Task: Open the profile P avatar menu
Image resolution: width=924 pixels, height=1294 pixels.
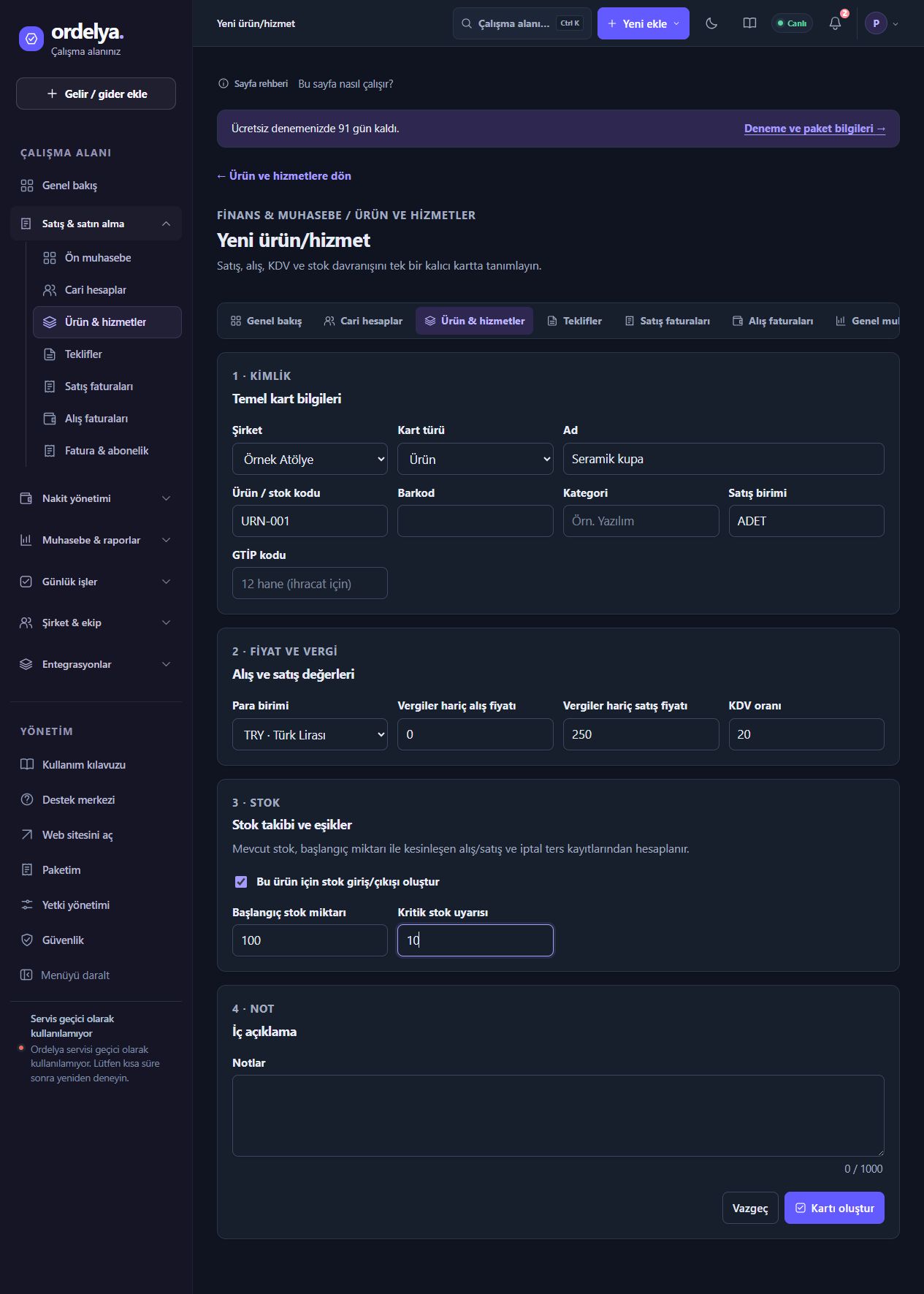Action: coord(882,23)
